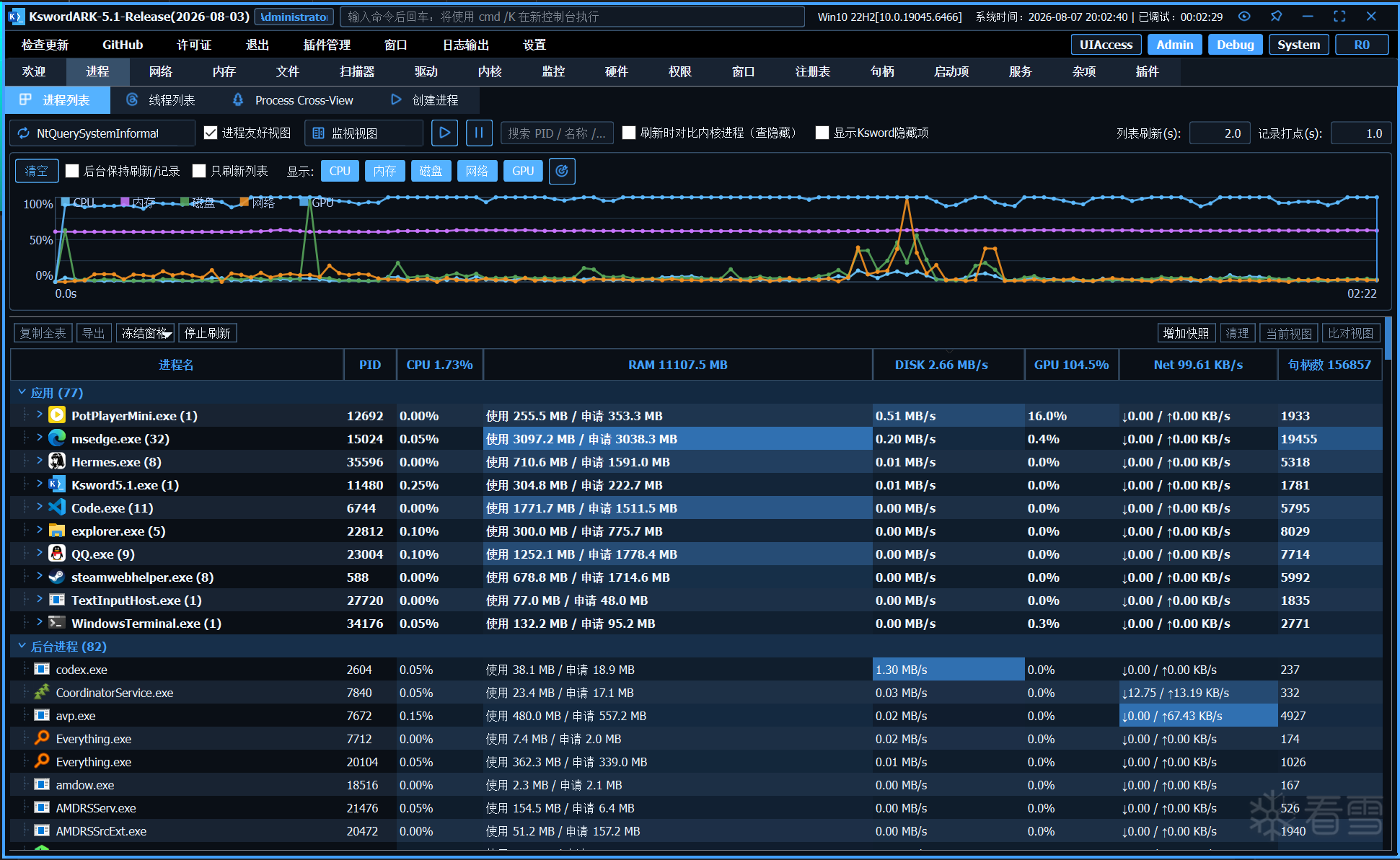Expand the Code.exe (11) process tree
Viewport: 1400px width, 860px height.
pyautogui.click(x=40, y=507)
